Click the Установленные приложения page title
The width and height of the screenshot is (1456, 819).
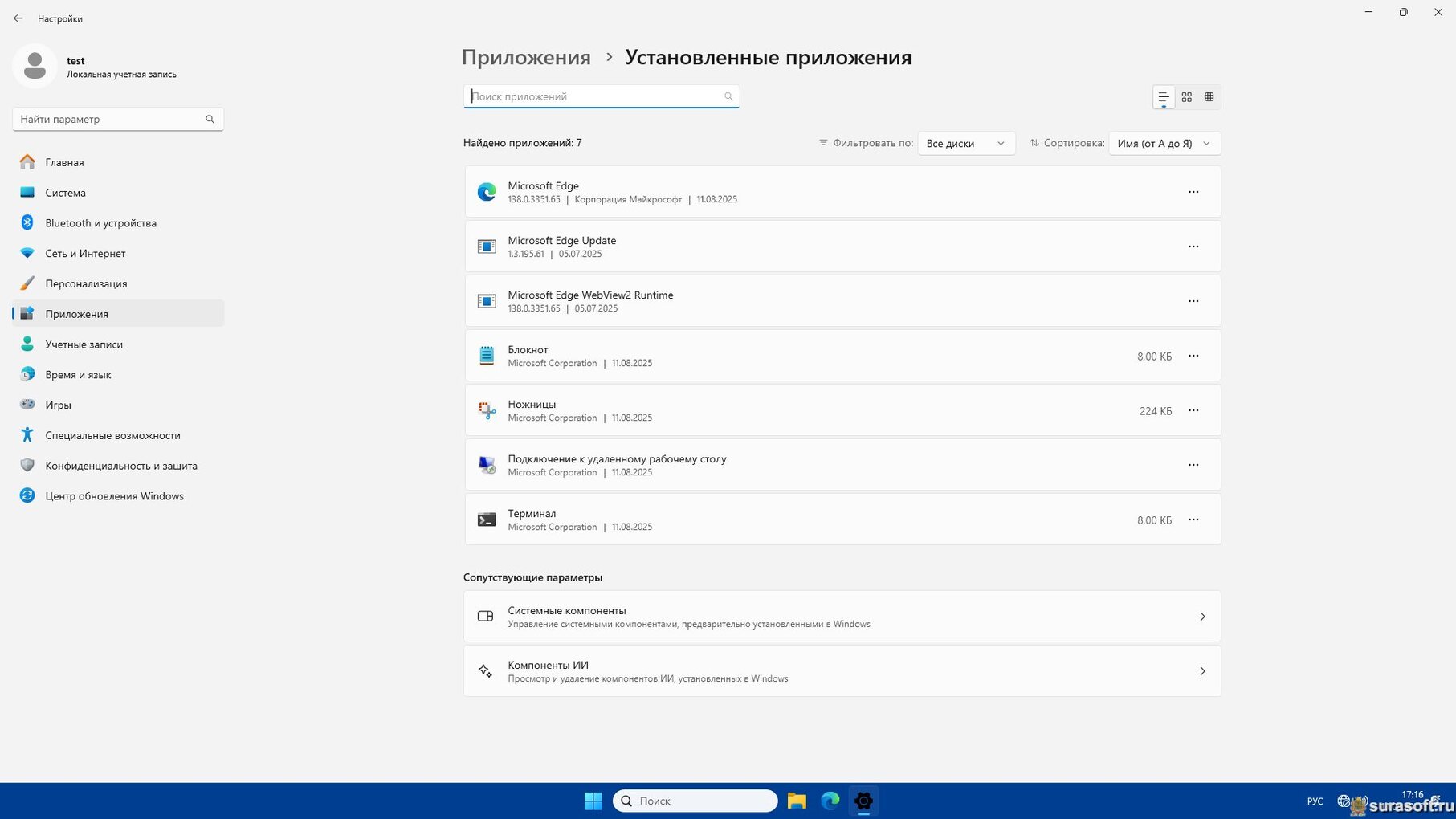[769, 58]
